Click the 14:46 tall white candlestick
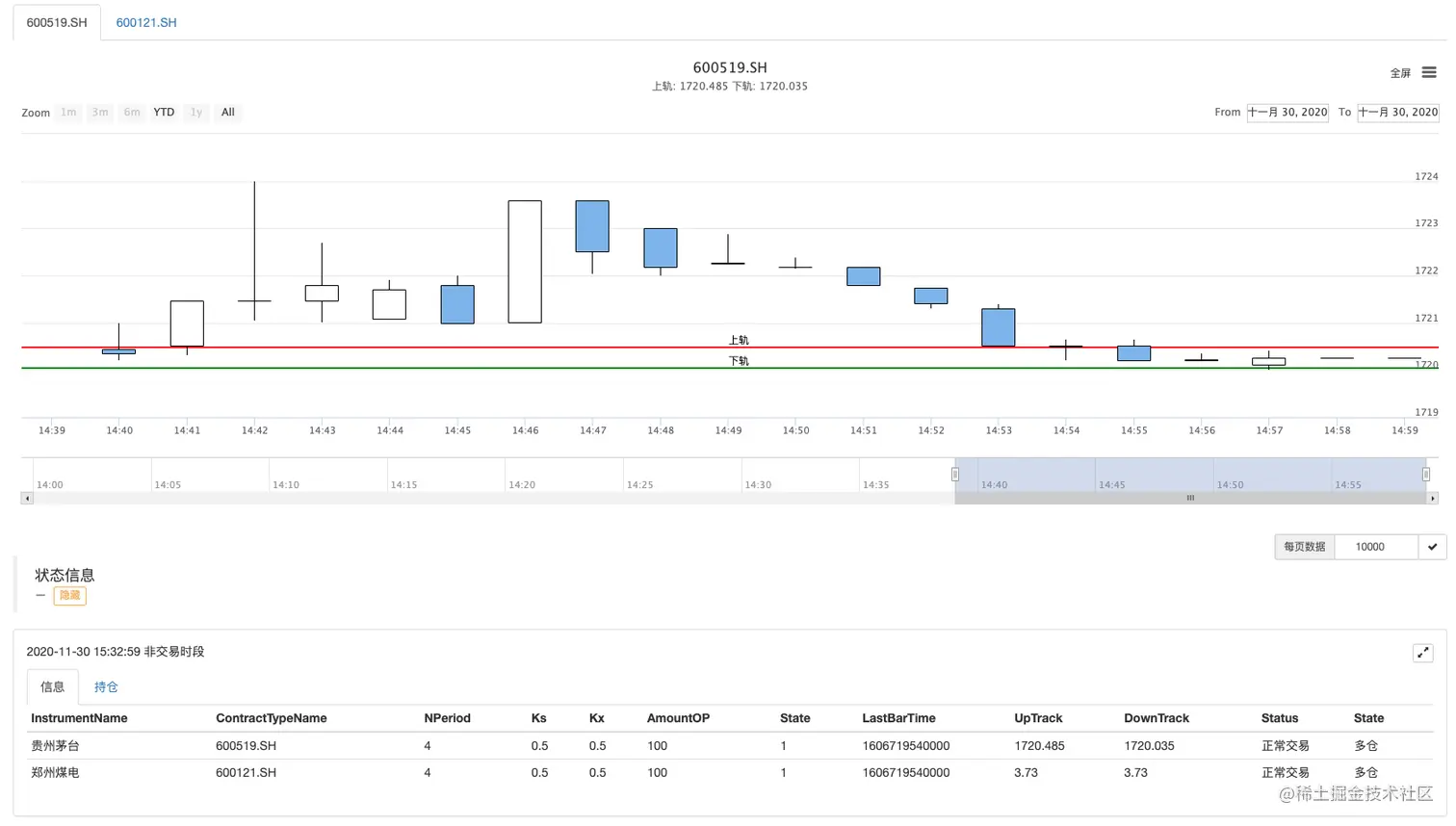 (x=525, y=262)
